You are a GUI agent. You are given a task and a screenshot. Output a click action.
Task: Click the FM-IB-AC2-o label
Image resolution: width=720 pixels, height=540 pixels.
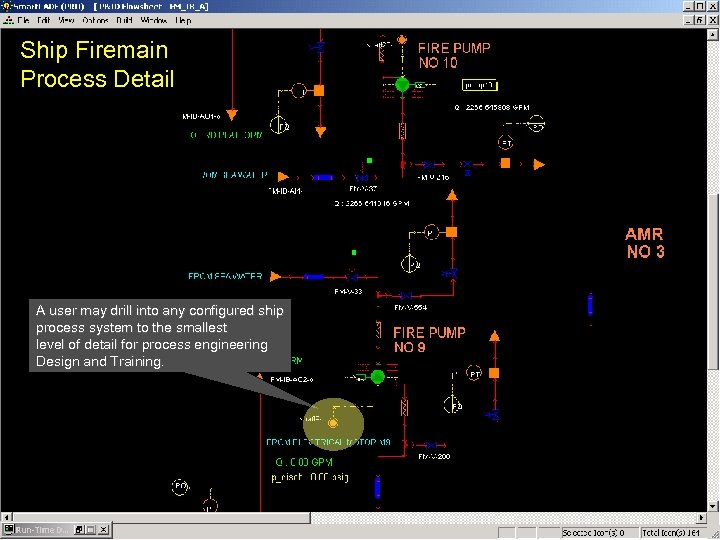pos(292,380)
